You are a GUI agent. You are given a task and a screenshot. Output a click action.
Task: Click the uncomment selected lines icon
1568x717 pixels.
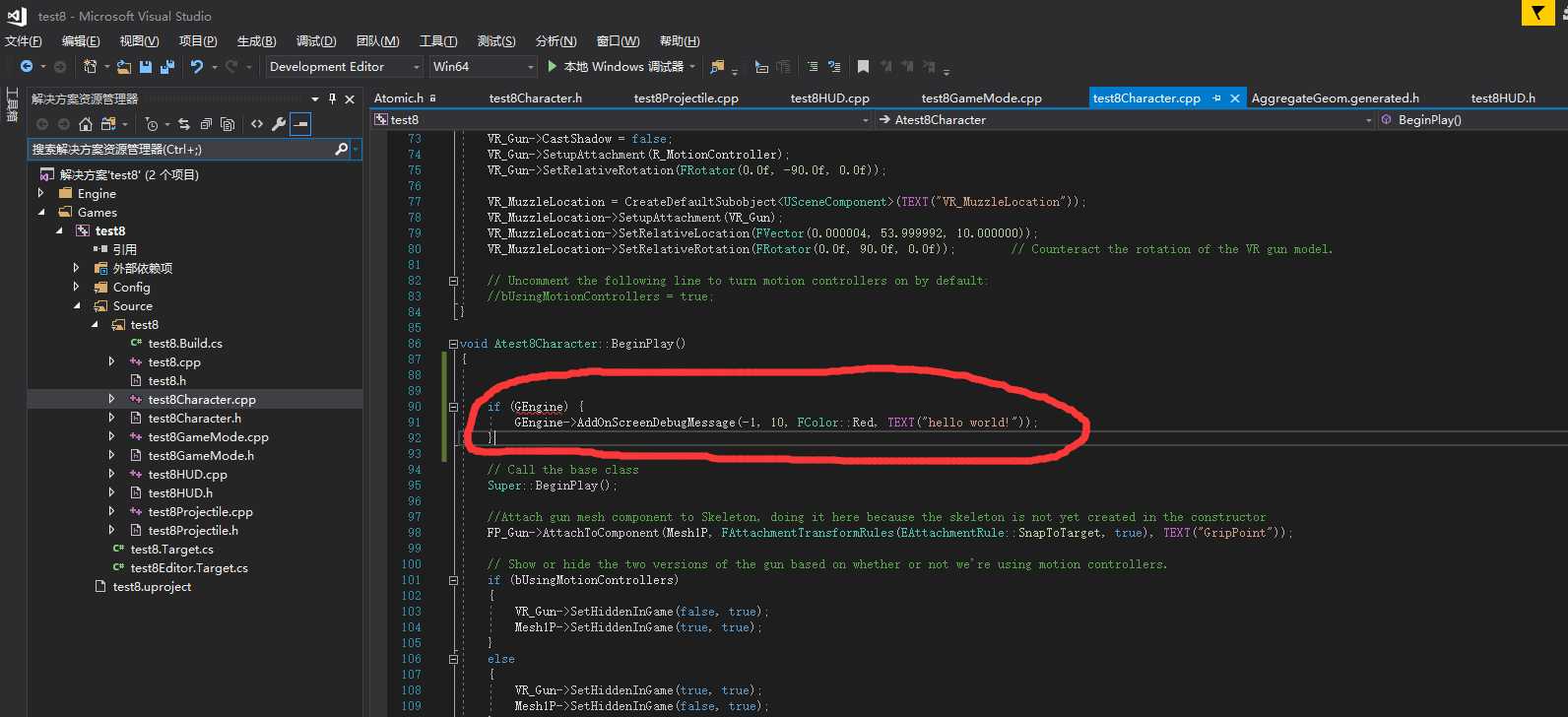(x=834, y=66)
